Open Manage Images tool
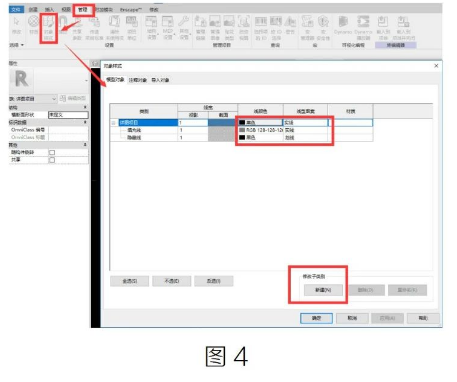 coord(215,28)
